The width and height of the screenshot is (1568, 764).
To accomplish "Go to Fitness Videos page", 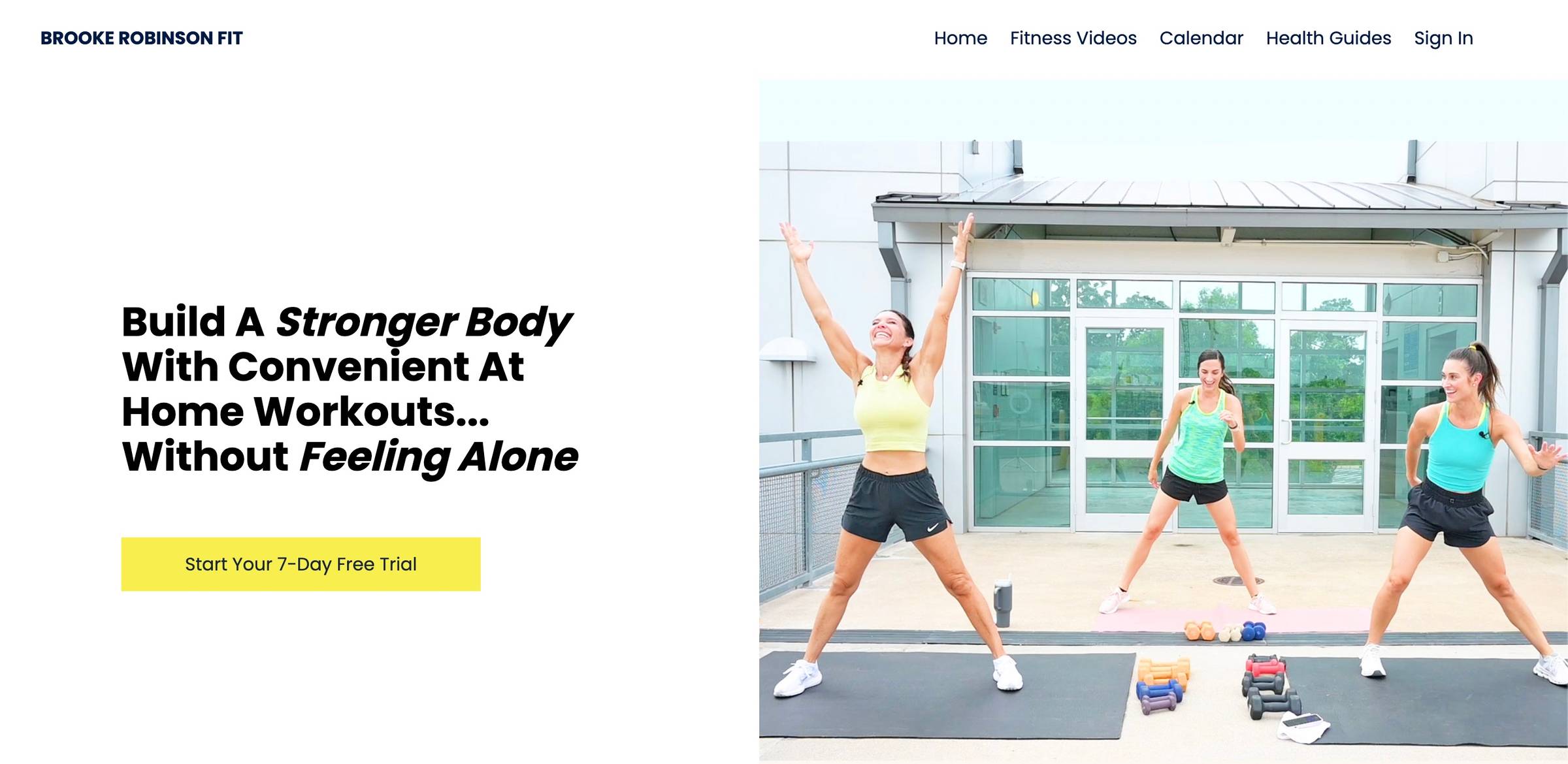I will (x=1073, y=38).
